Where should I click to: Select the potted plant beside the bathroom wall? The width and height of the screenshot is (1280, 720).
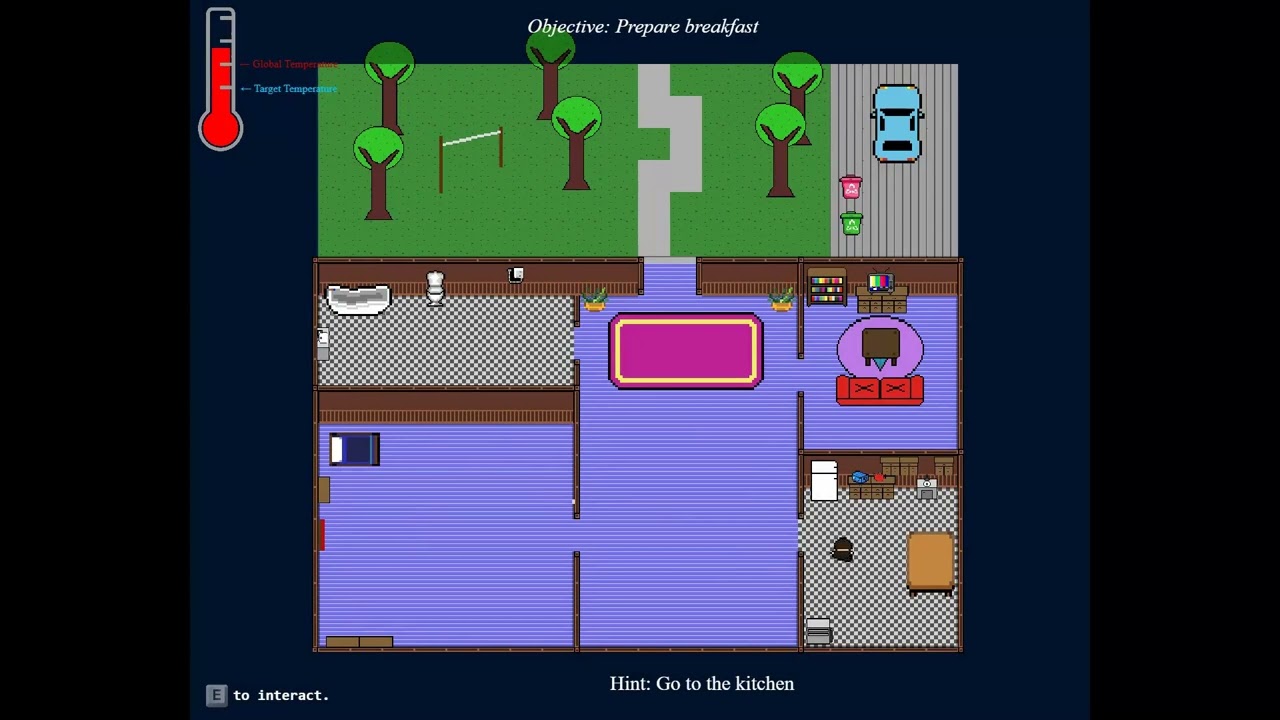coord(595,299)
